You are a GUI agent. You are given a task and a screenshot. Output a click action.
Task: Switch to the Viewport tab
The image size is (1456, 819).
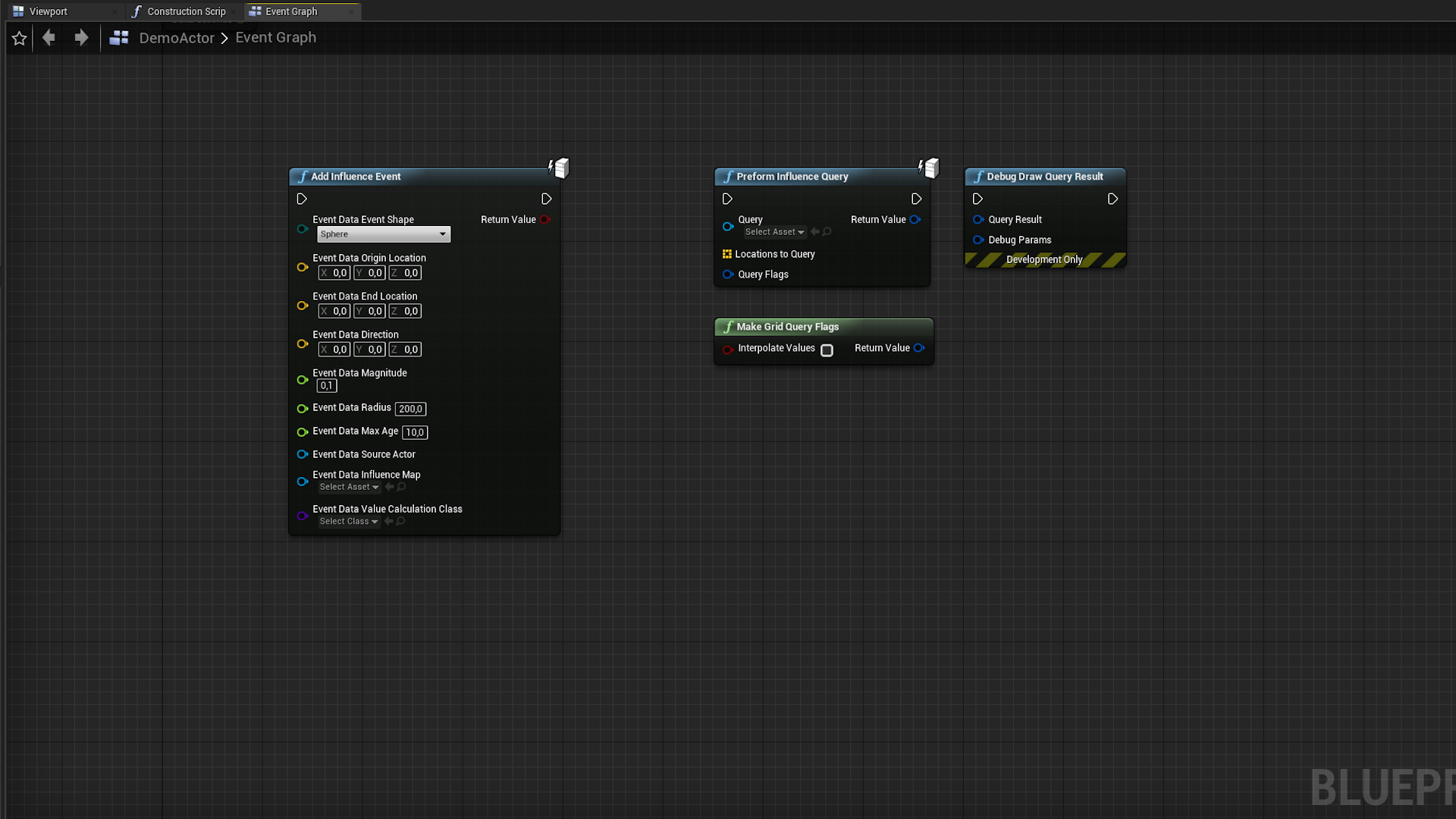[49, 11]
